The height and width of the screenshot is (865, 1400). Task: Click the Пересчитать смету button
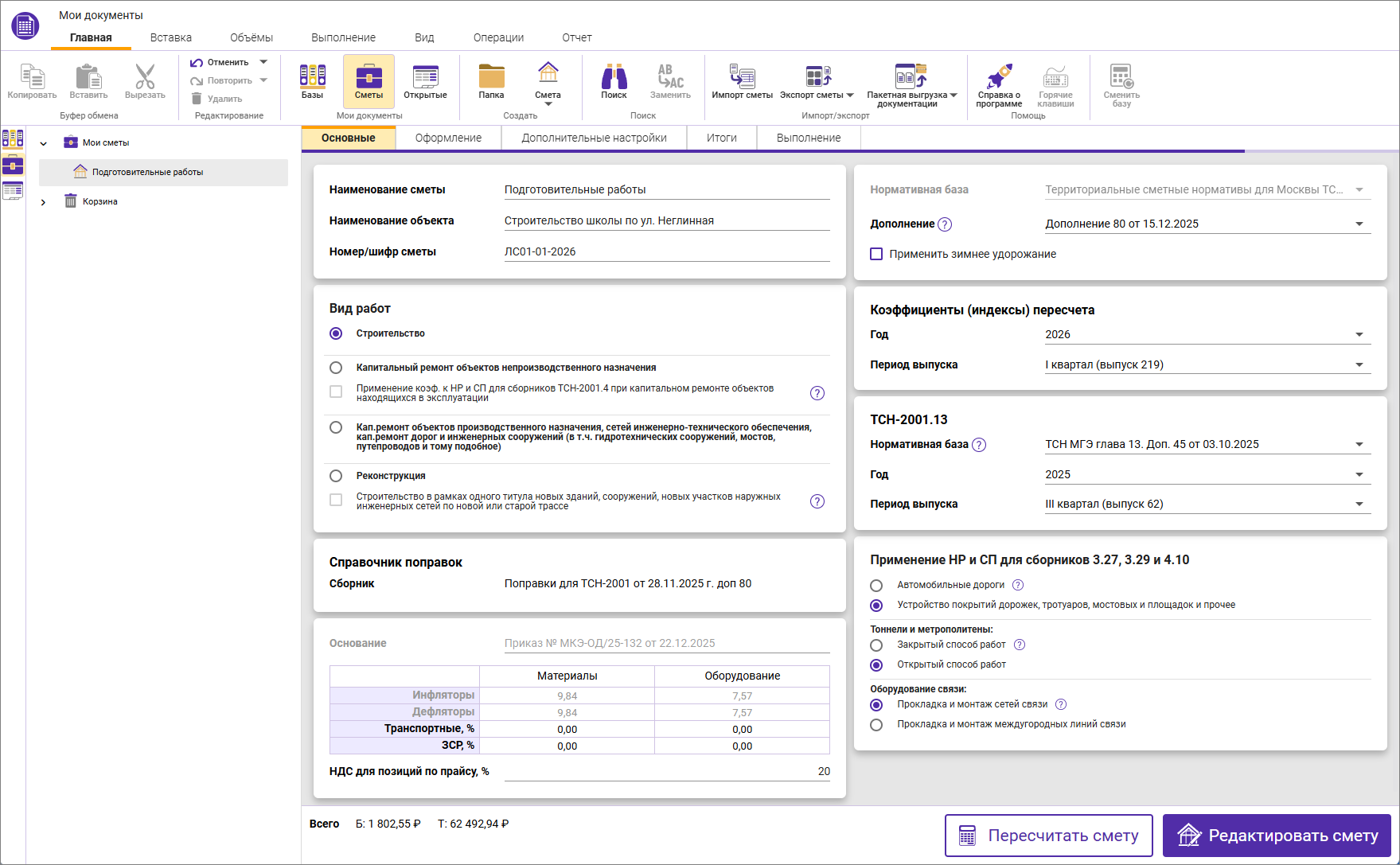pos(1048,836)
